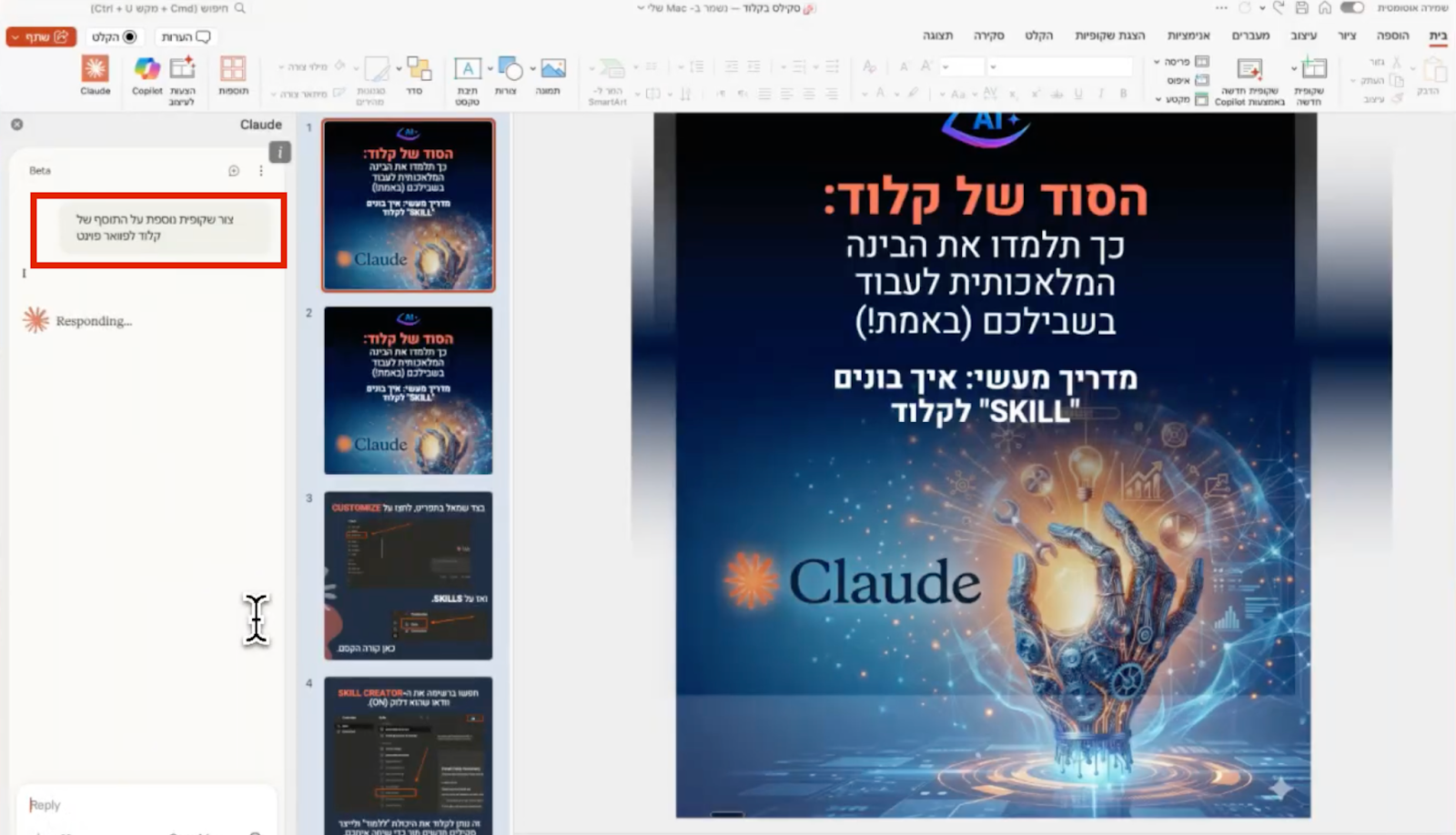Reset the slide (איפוס)
This screenshot has width=1456, height=835.
coord(1188,80)
